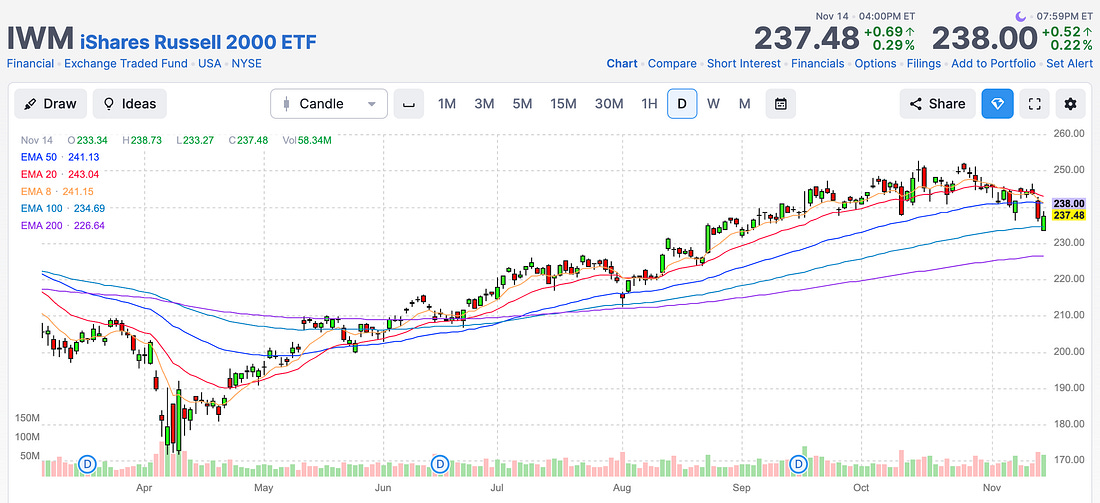Click Add to Portfolio link
Screen dimensions: 1100x503
coord(993,63)
